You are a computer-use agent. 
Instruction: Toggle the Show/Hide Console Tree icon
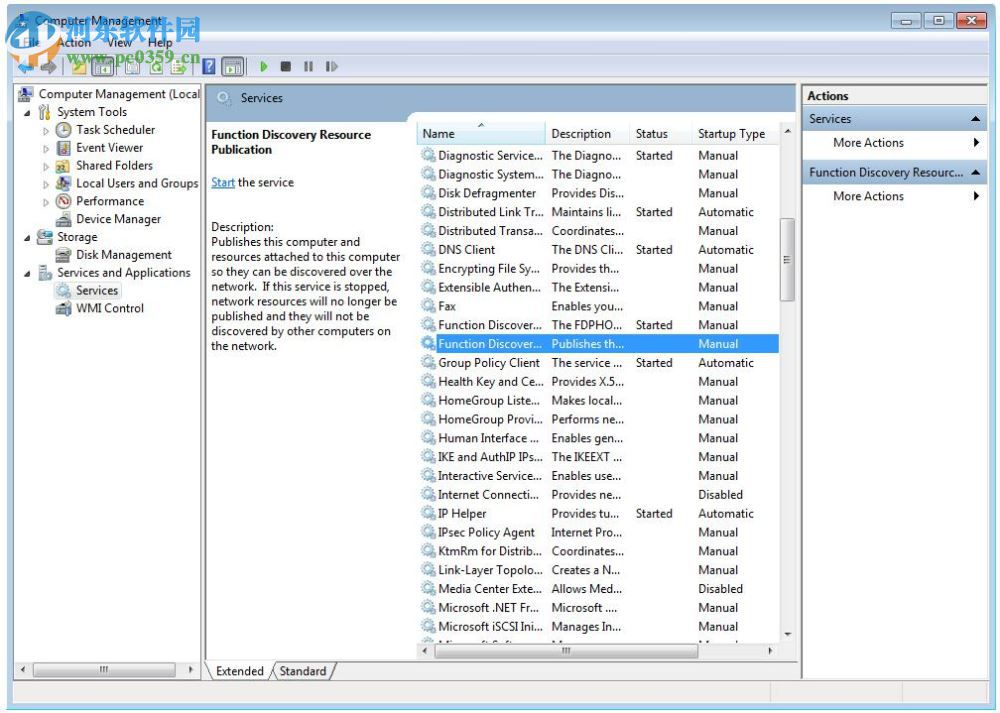104,66
